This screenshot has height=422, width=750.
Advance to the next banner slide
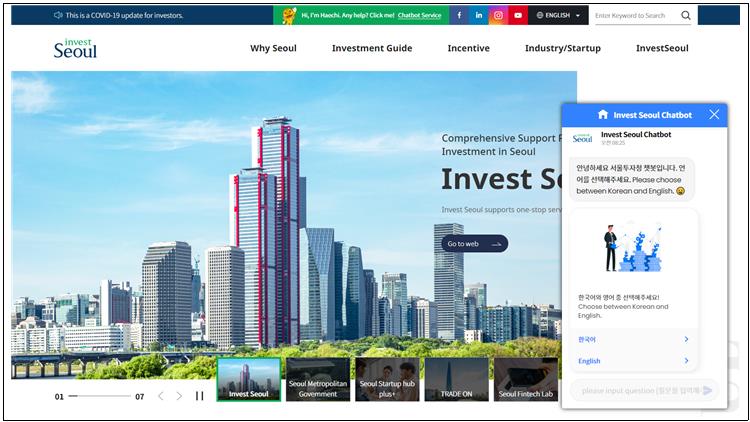point(179,396)
